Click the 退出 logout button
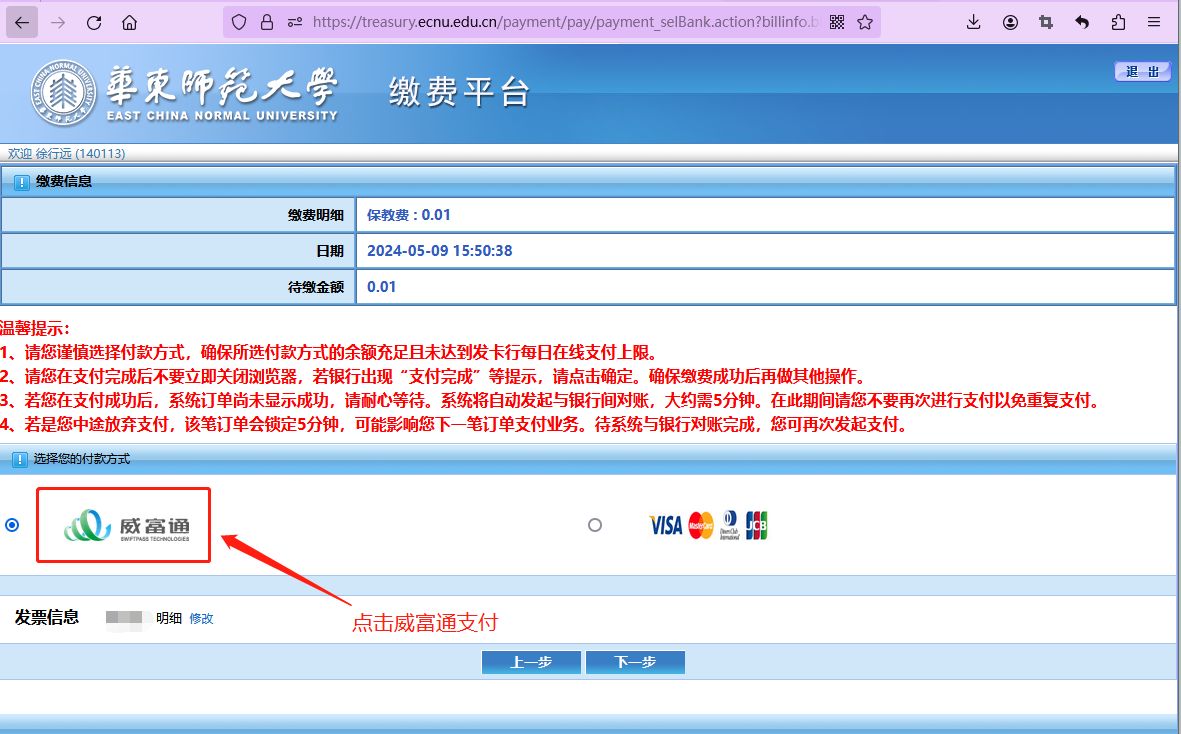 tap(1142, 71)
